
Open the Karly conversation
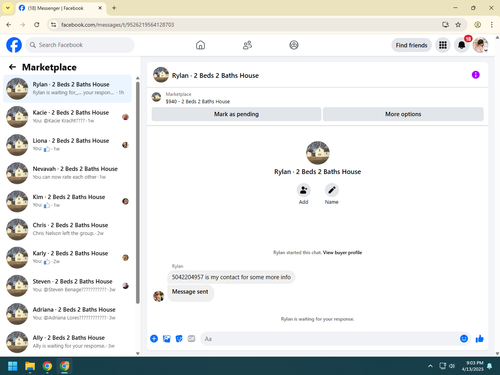(x=68, y=257)
